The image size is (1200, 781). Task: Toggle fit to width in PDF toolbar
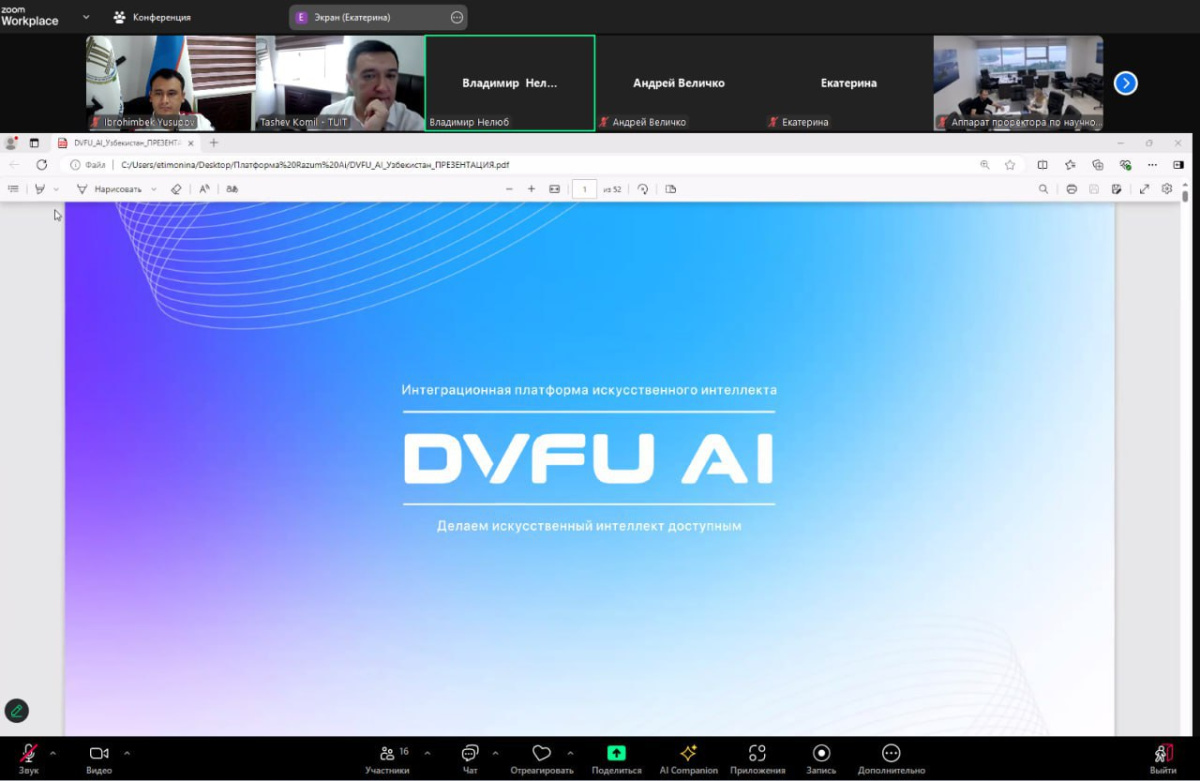554,189
